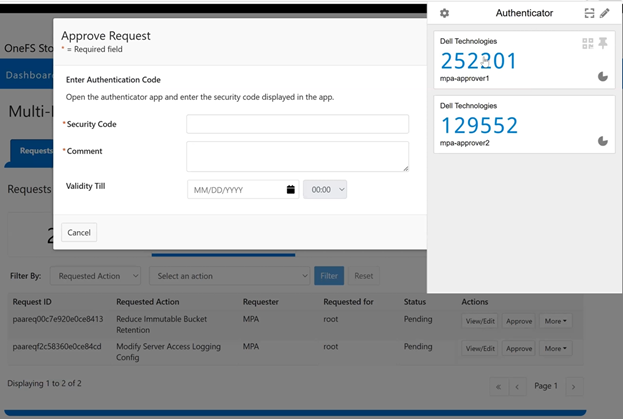Click Approve for Modify Server Access Logging request
This screenshot has height=419, width=623.
[x=518, y=348]
